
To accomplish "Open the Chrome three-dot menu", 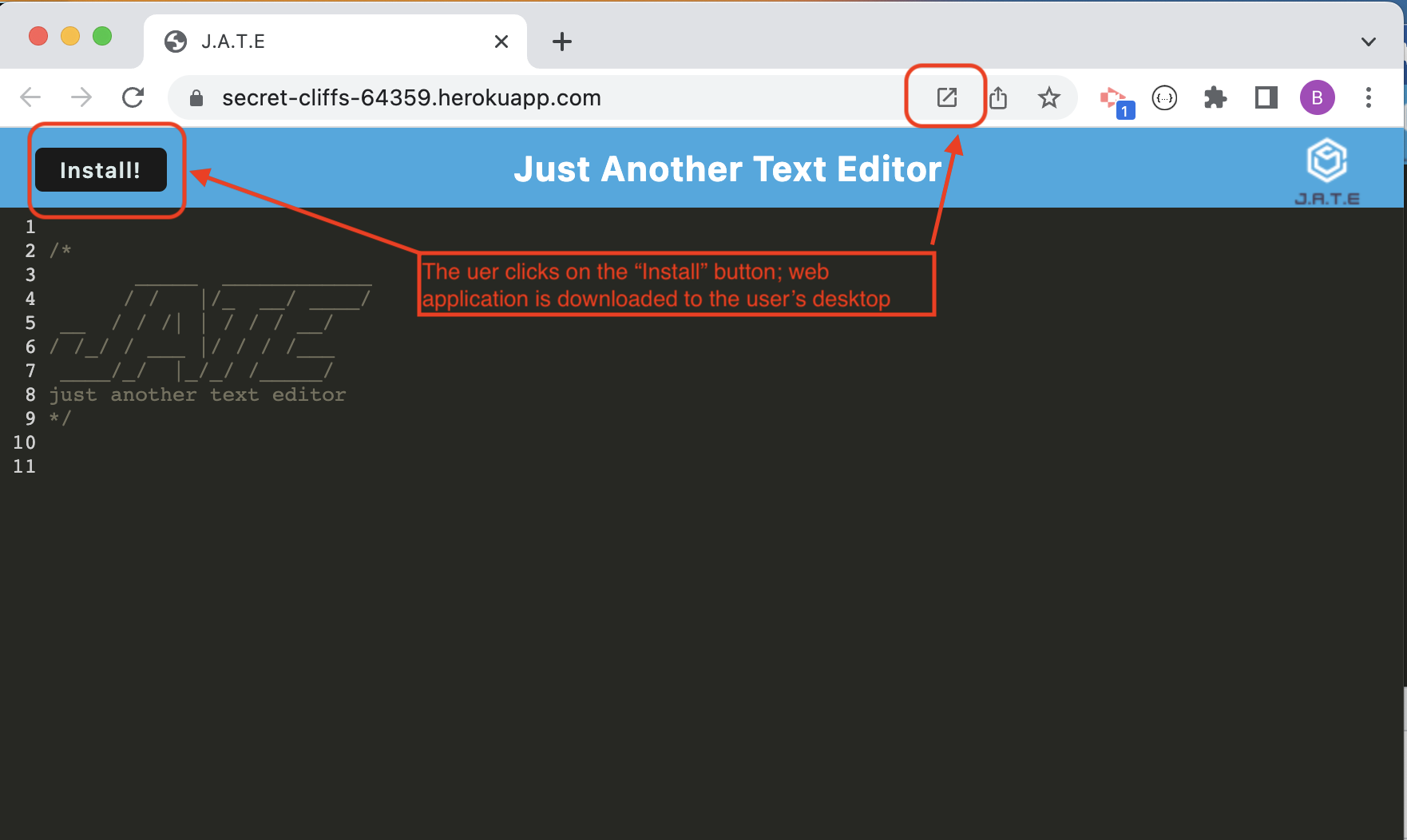I will 1369,97.
